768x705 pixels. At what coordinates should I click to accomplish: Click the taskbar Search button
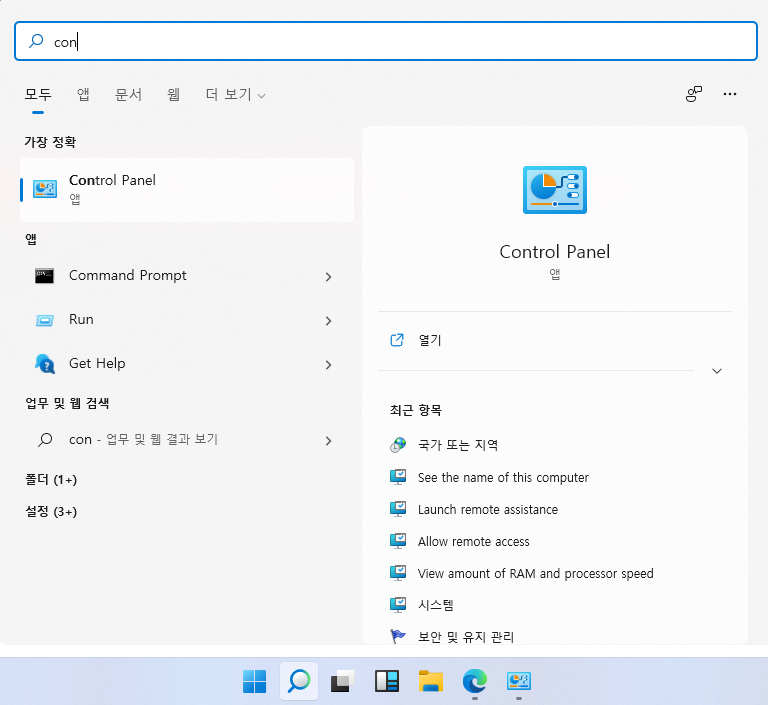point(299,681)
